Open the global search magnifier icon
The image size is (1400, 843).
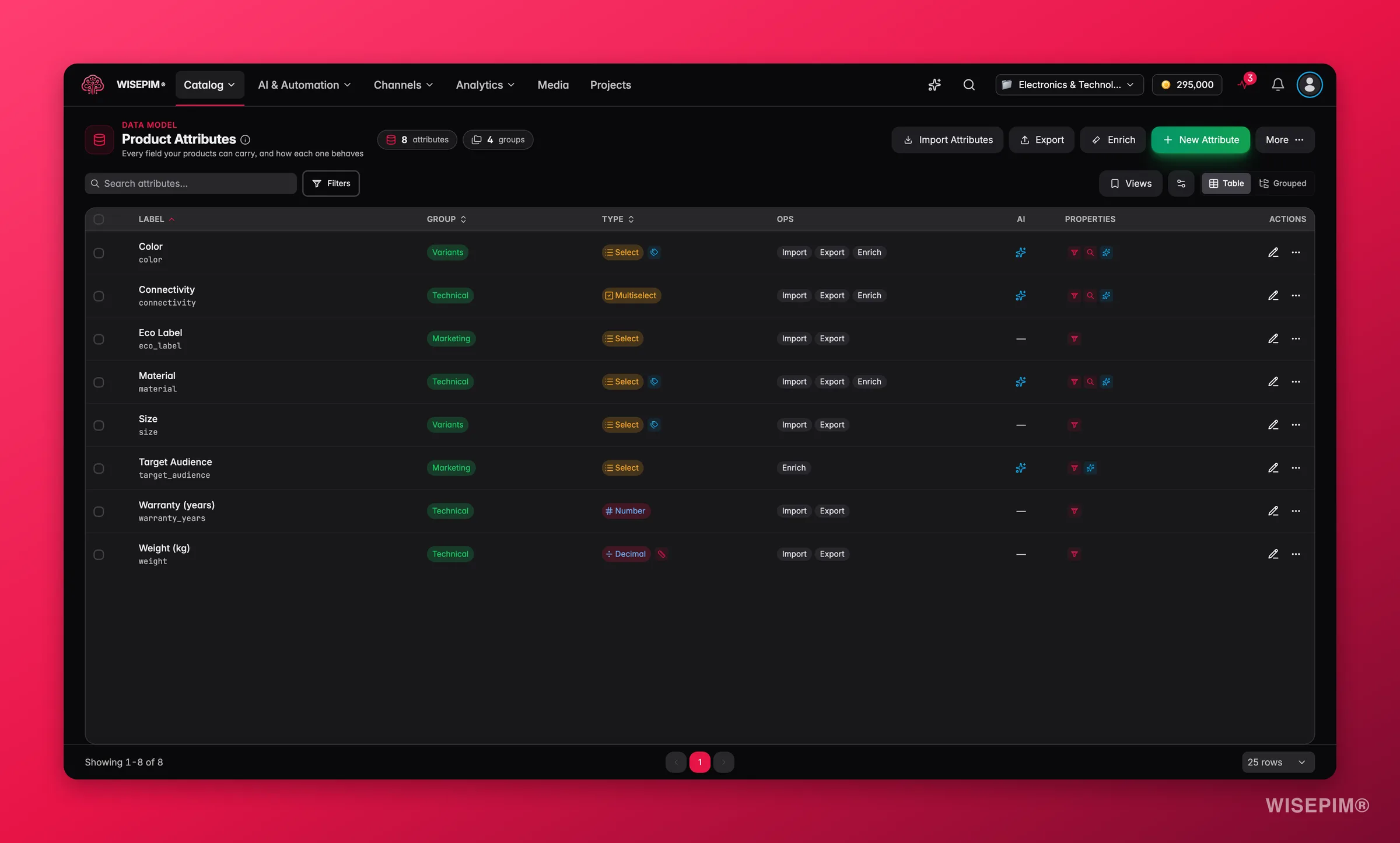pos(969,85)
